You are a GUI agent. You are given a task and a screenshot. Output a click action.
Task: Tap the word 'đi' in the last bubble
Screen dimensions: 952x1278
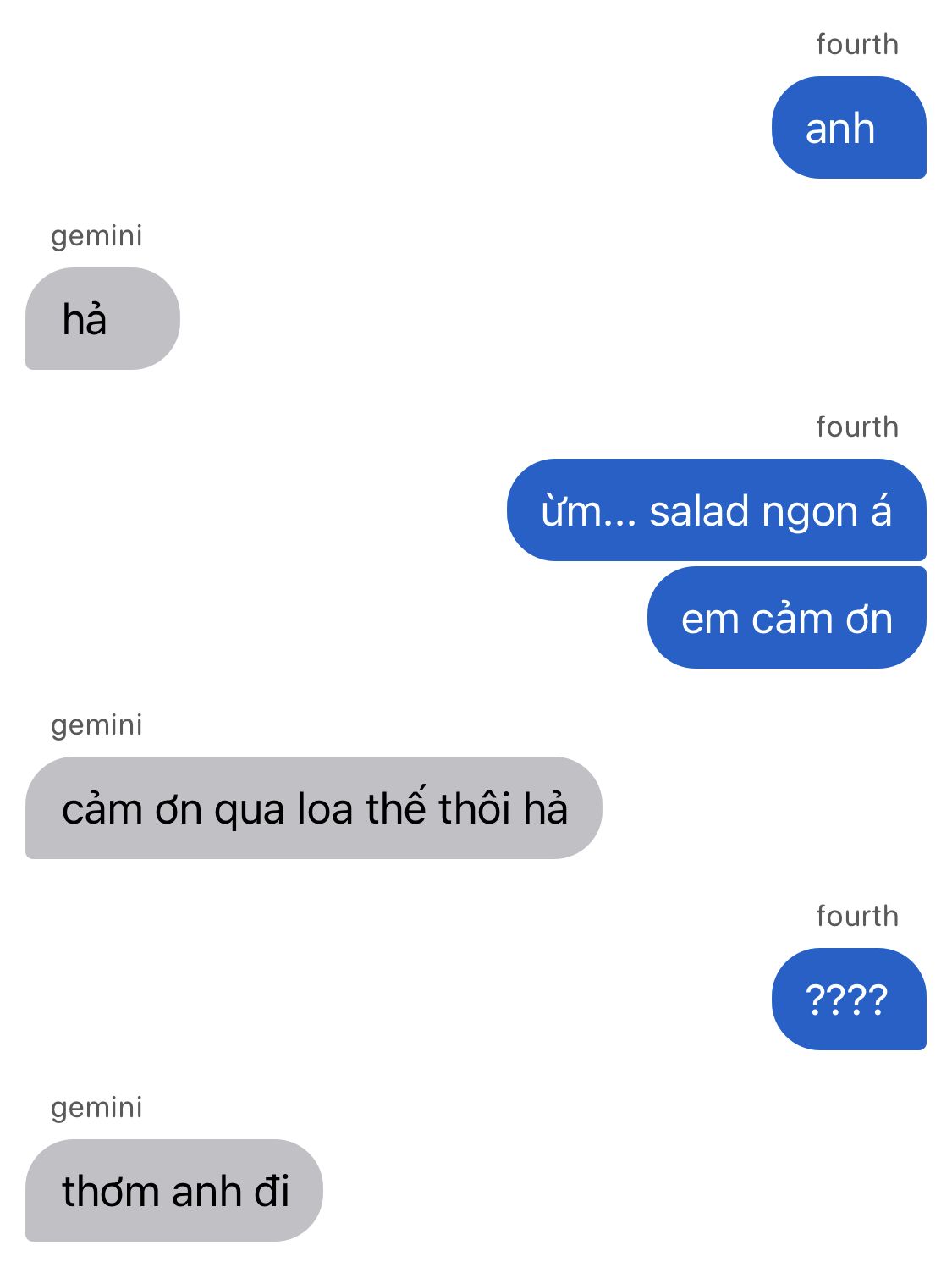pyautogui.click(x=272, y=1192)
